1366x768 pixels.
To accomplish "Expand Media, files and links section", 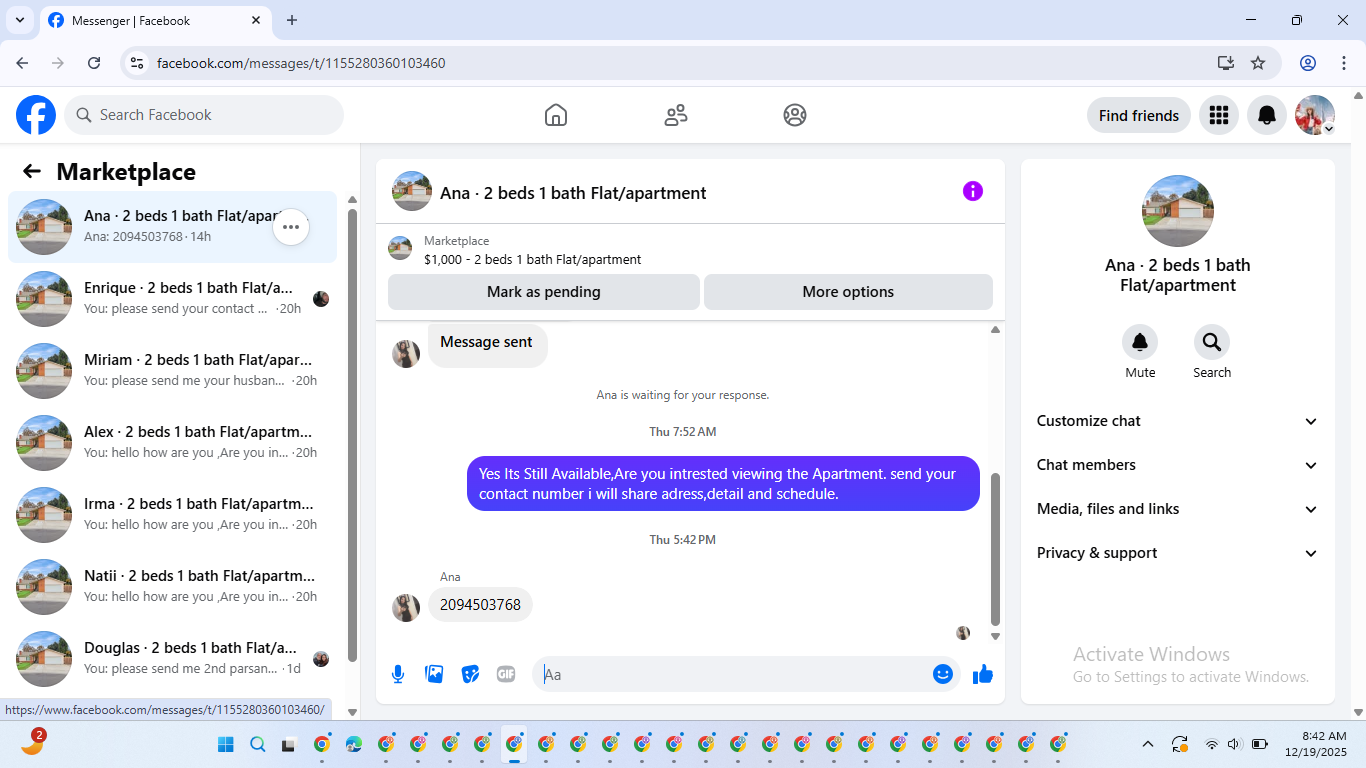I will point(1178,509).
